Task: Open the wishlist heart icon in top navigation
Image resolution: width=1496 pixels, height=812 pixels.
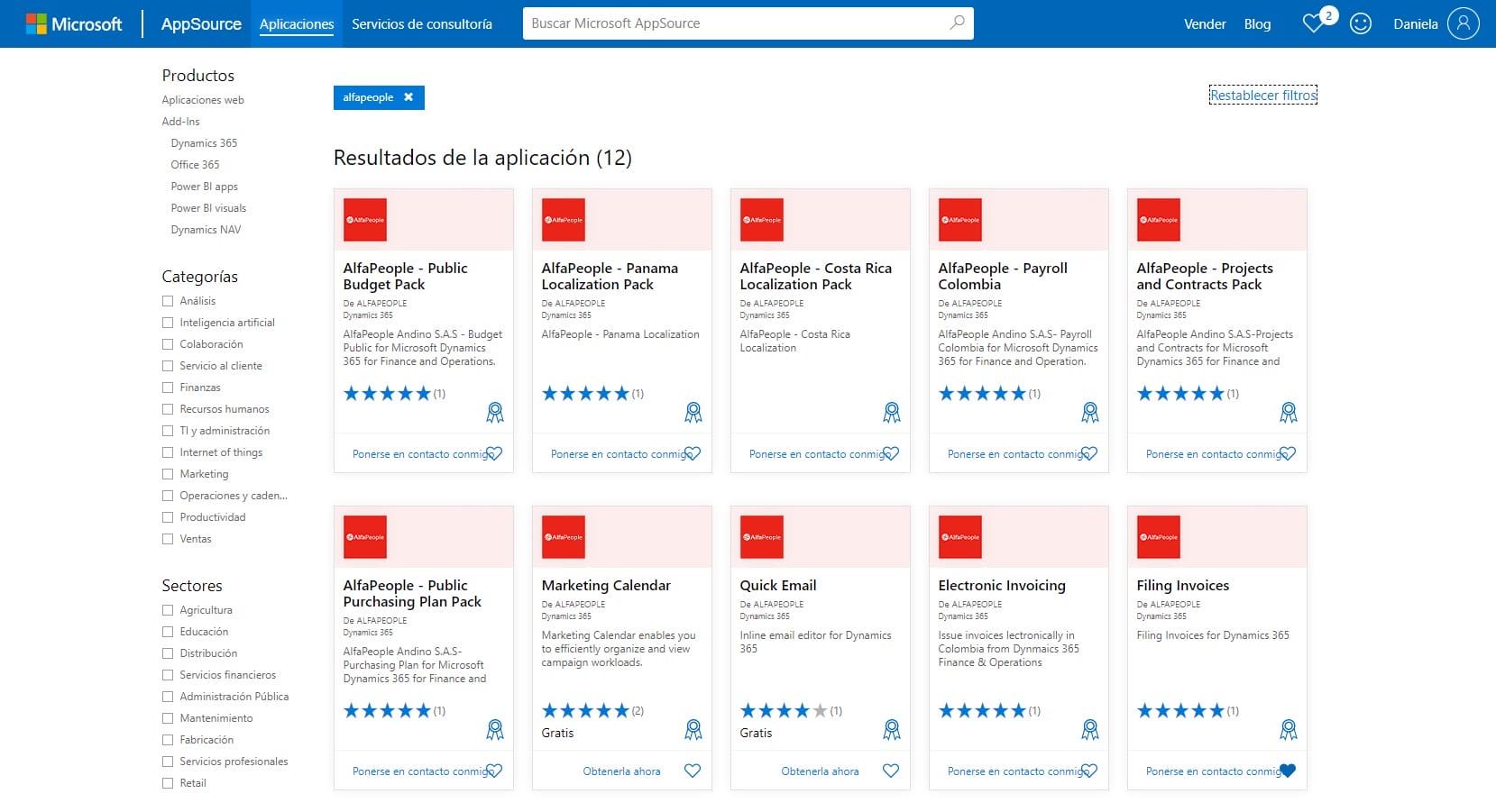Action: (x=1314, y=24)
